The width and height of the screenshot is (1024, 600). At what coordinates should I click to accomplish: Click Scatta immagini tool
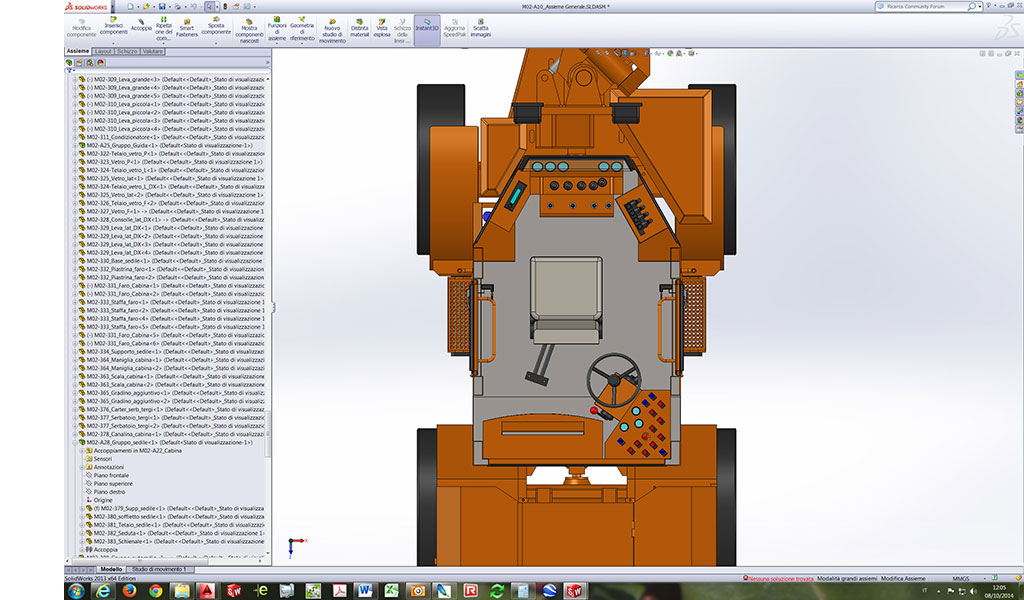click(481, 26)
